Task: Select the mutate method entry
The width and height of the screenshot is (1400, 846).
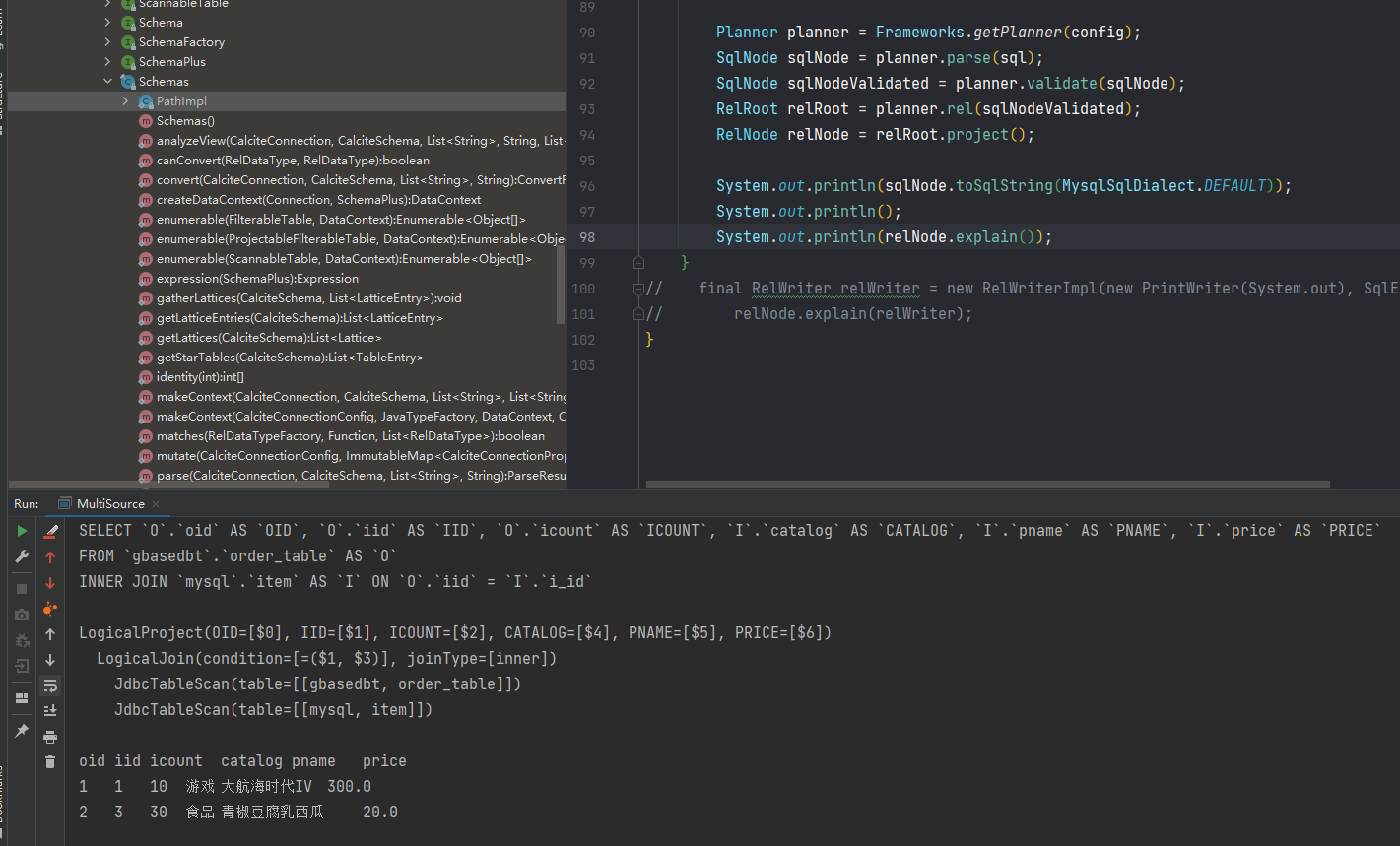Action: click(x=361, y=456)
